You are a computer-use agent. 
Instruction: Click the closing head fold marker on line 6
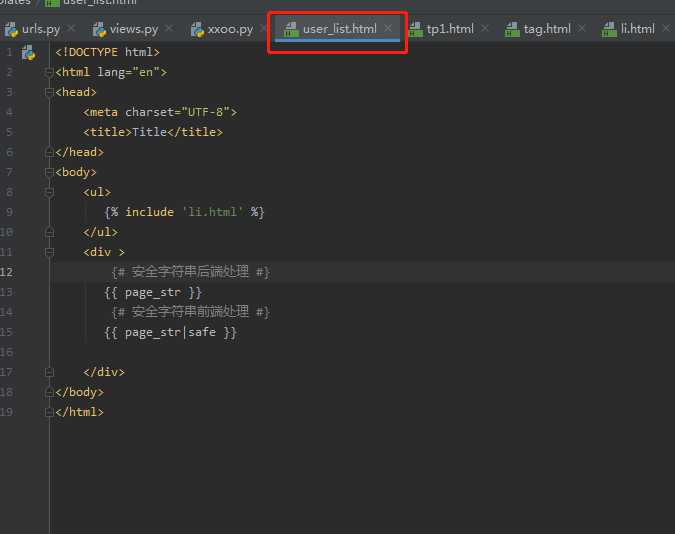click(x=49, y=152)
